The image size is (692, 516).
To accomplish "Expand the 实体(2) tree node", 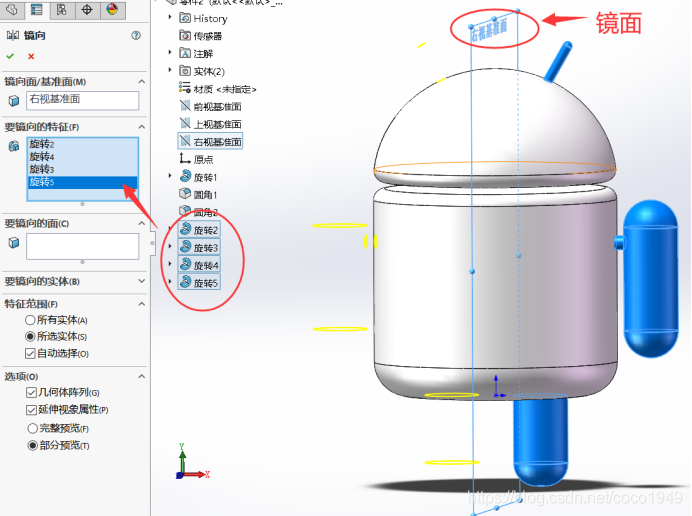I will 170,70.
